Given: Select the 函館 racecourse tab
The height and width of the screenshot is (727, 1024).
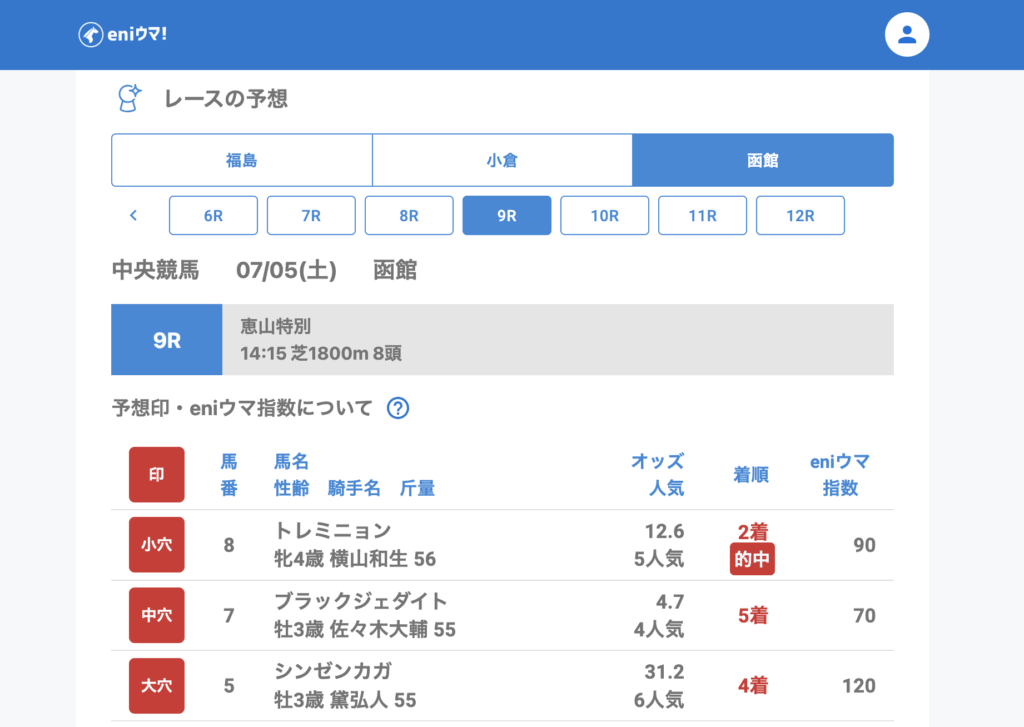Looking at the screenshot, I should point(763,160).
